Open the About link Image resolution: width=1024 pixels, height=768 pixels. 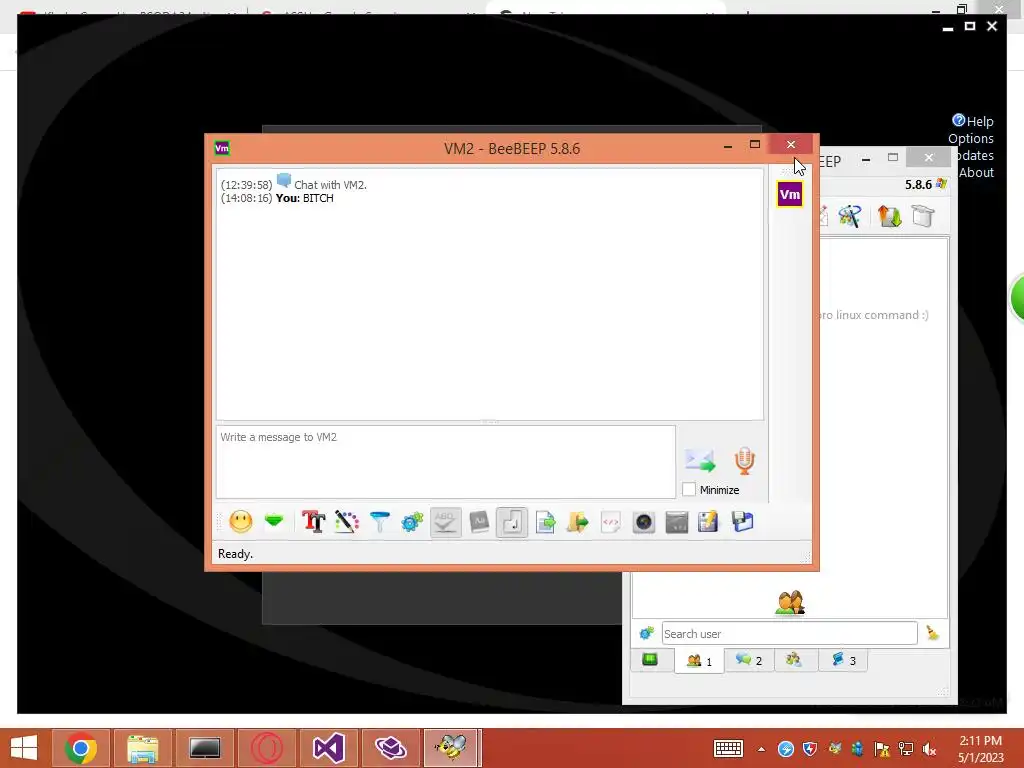(976, 172)
